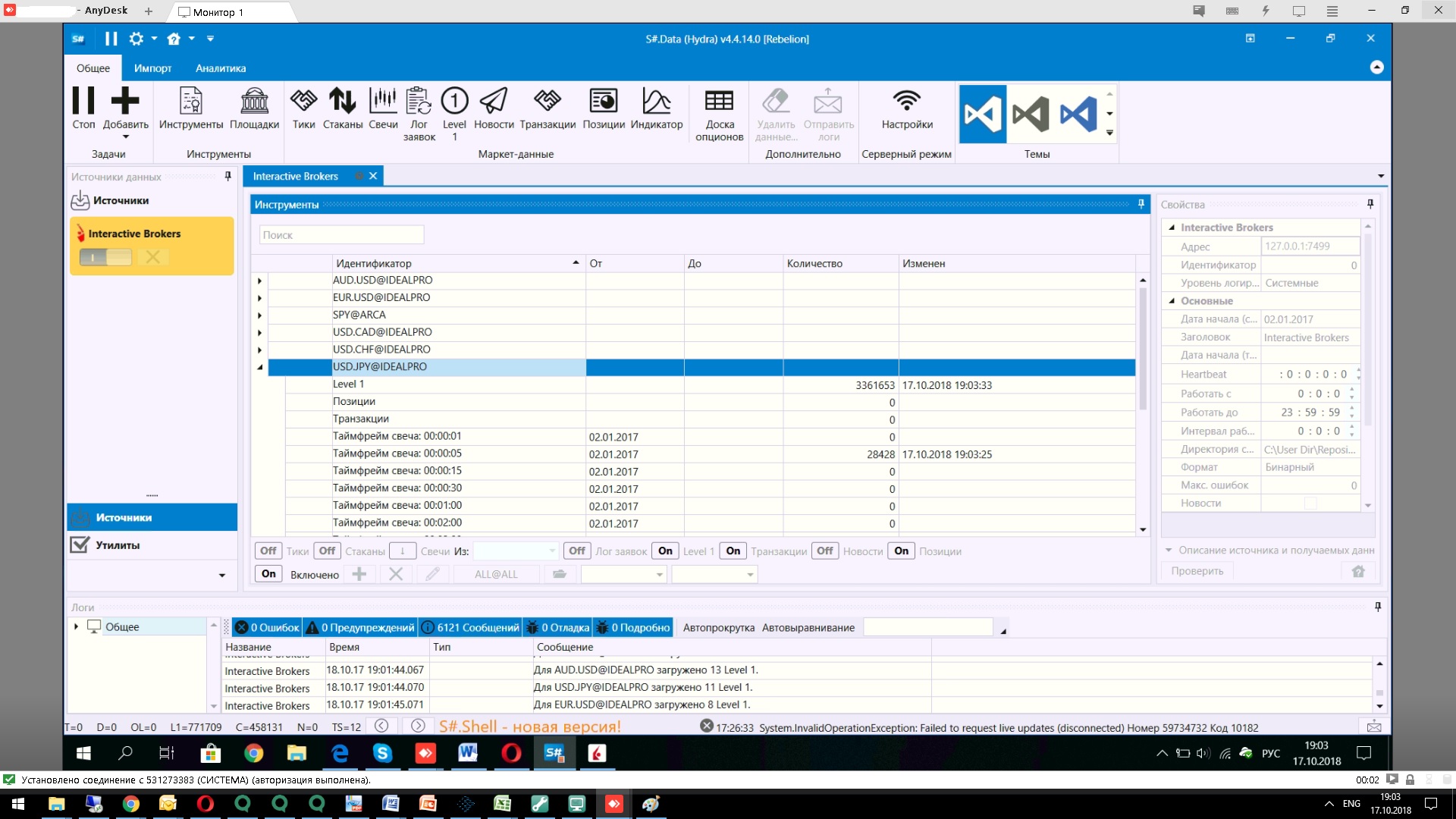Image resolution: width=1456 pixels, height=819 pixels.
Task: Select the dark gray Visual Studio theme
Action: [x=1031, y=115]
